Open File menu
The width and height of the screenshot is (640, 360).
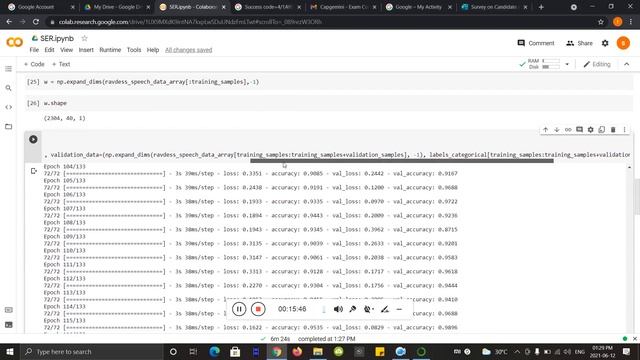(x=34, y=50)
